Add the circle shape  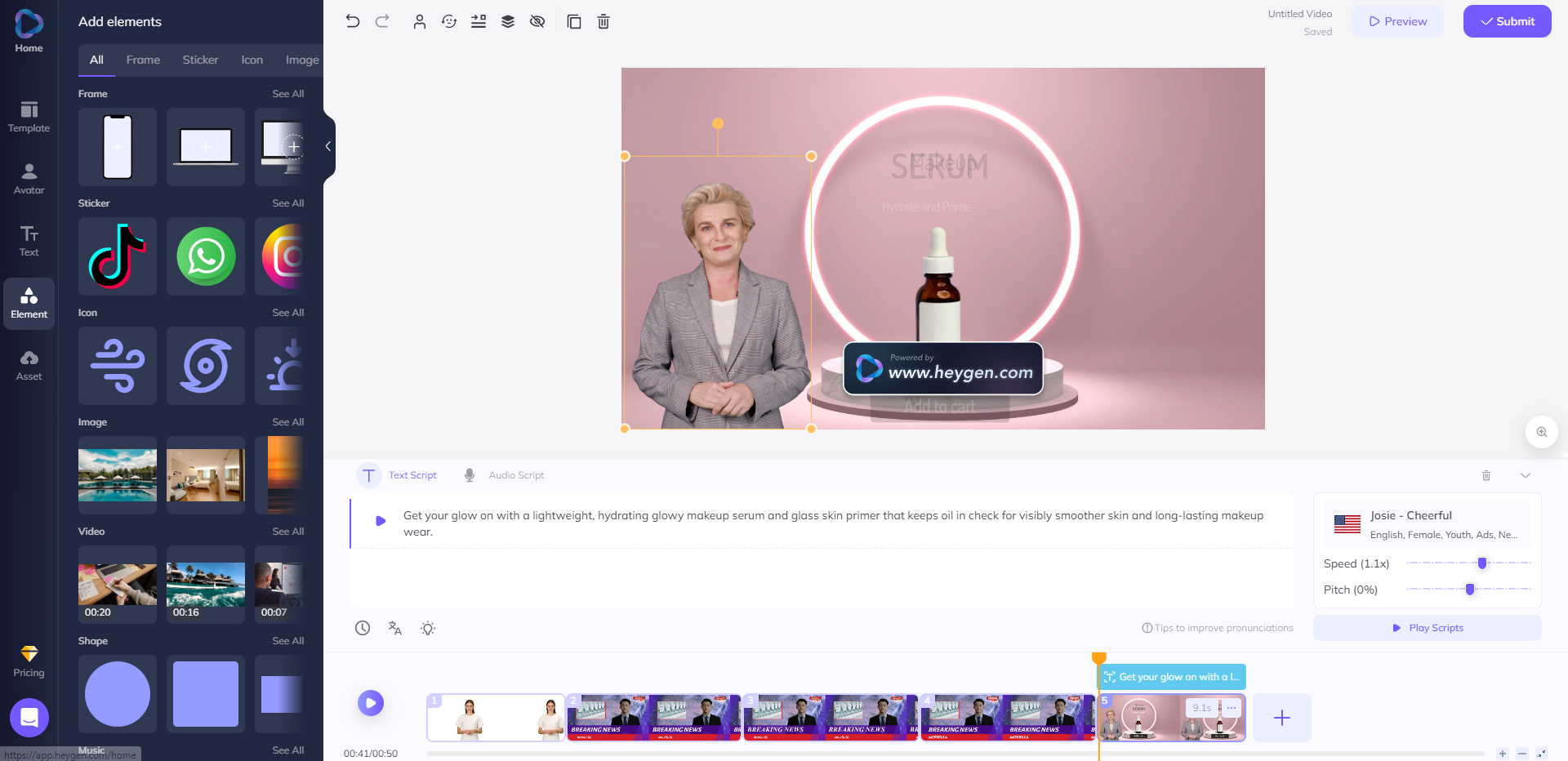click(x=118, y=694)
